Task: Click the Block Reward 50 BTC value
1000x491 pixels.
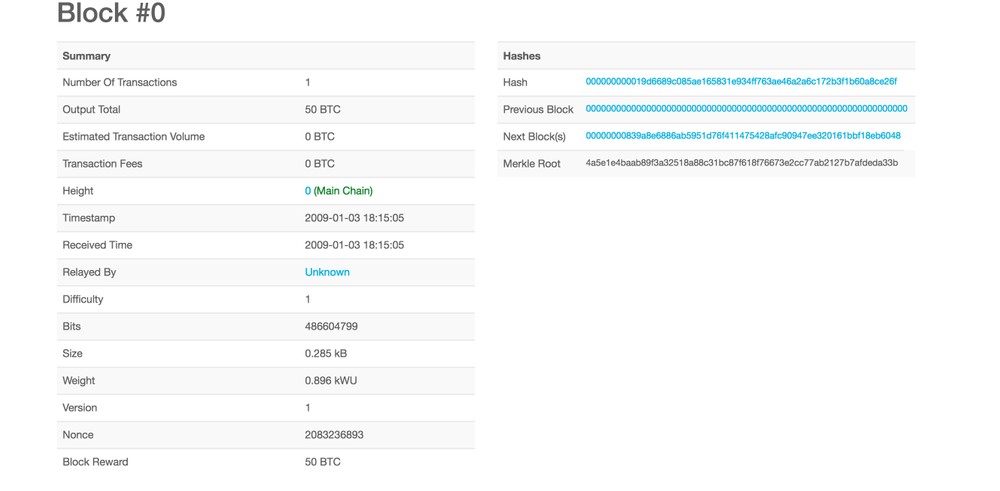Action: click(323, 462)
